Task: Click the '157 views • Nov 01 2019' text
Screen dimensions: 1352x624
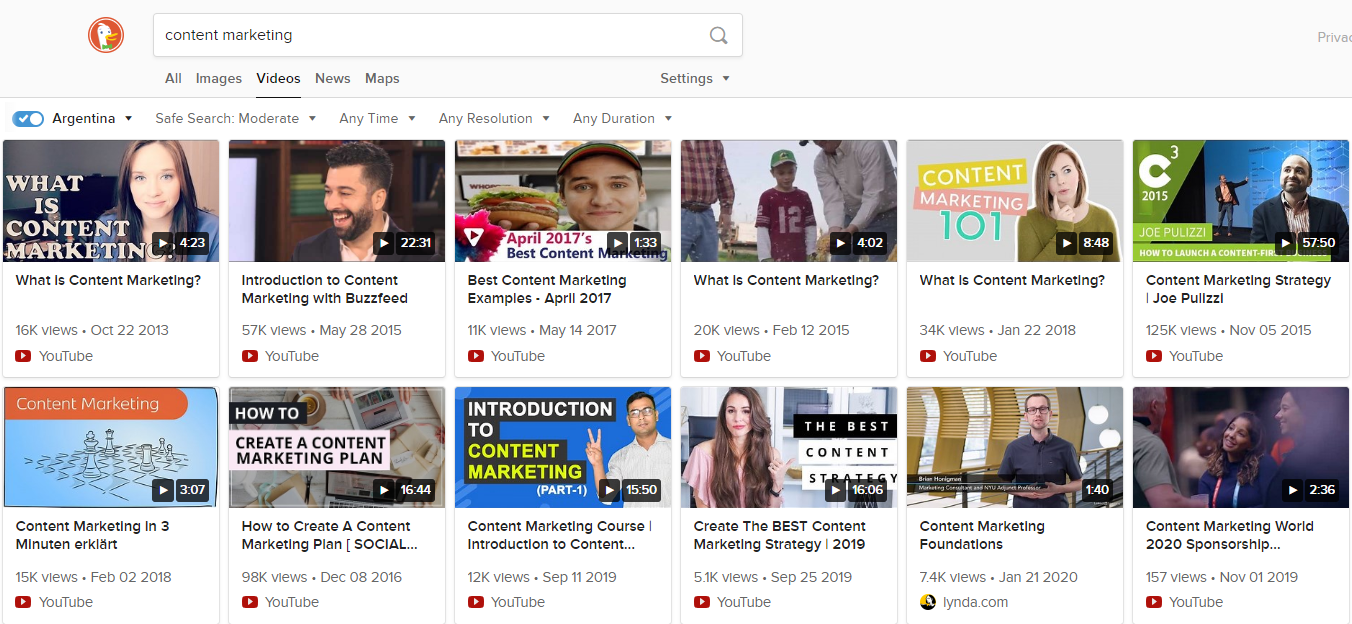Action: 1221,577
